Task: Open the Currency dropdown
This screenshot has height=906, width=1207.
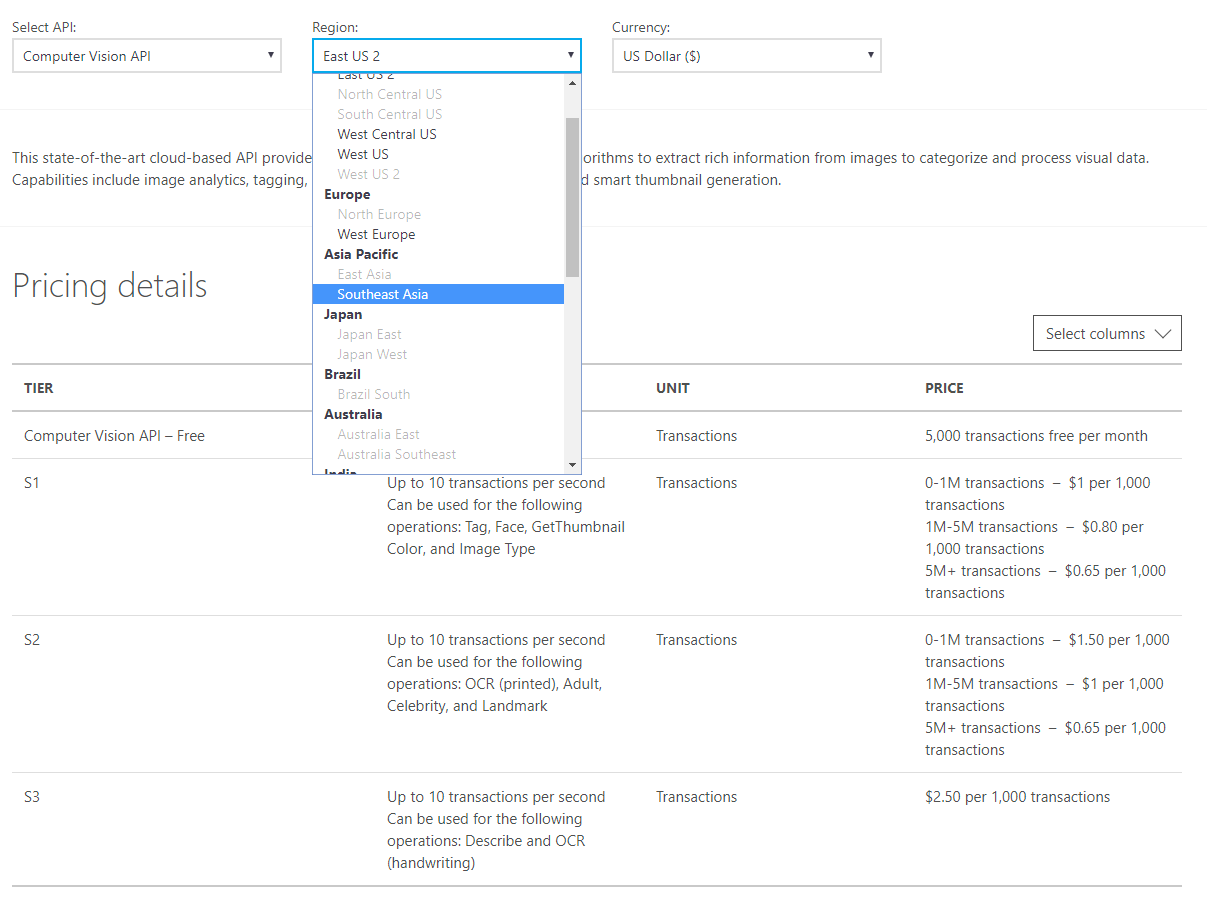Action: (746, 56)
